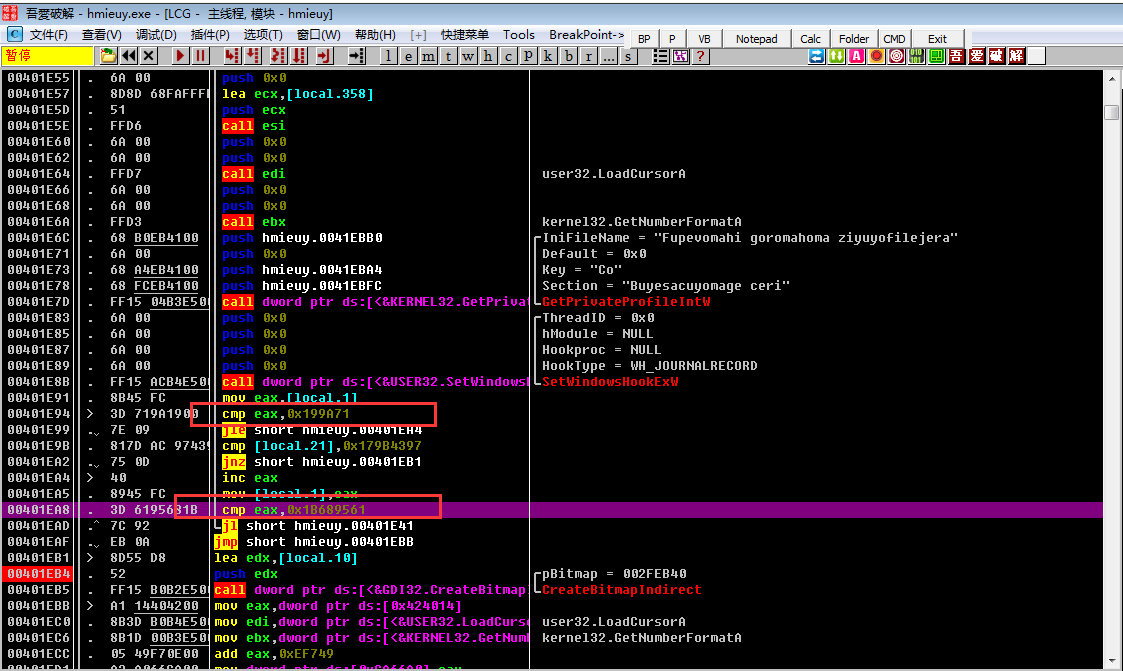The image size is (1123, 671).
Task: Click the red target bullseye icon
Action: (x=897, y=56)
